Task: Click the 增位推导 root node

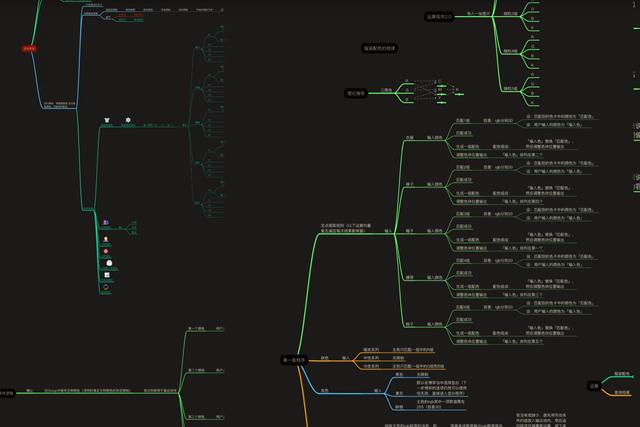Action: coord(356,93)
